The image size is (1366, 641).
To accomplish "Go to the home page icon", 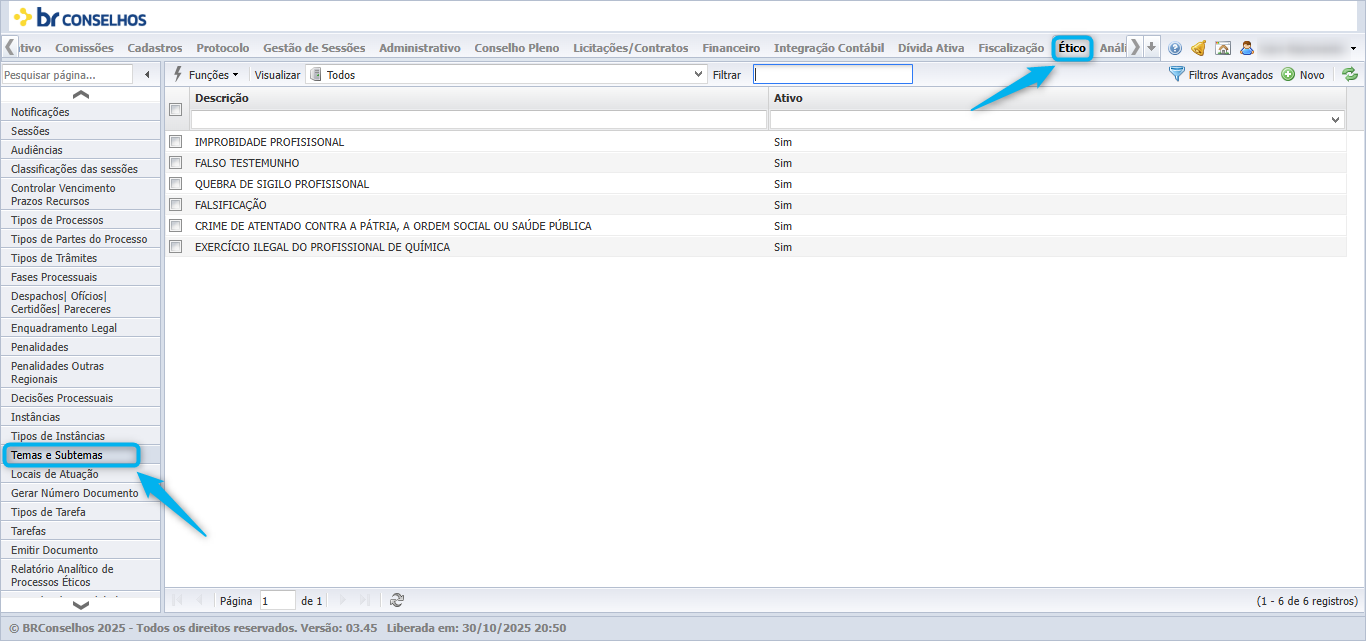I will (x=1222, y=48).
